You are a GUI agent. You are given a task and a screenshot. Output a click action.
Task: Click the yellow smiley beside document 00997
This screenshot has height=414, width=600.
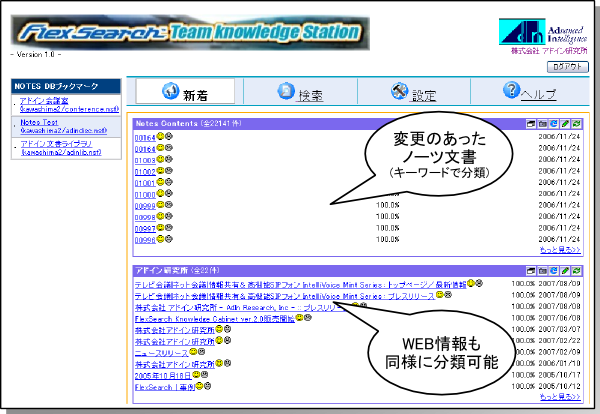[160, 228]
